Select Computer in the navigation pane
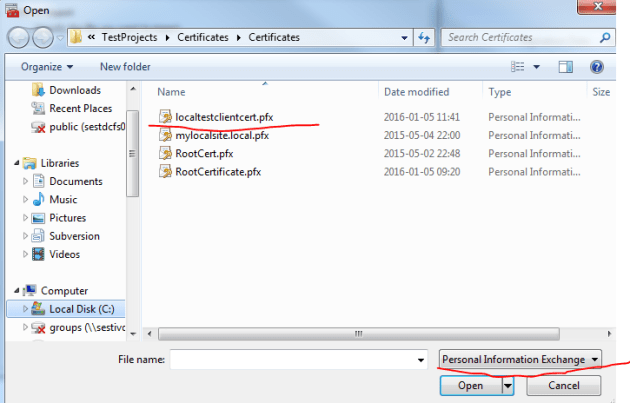This screenshot has width=630, height=403. point(64,291)
